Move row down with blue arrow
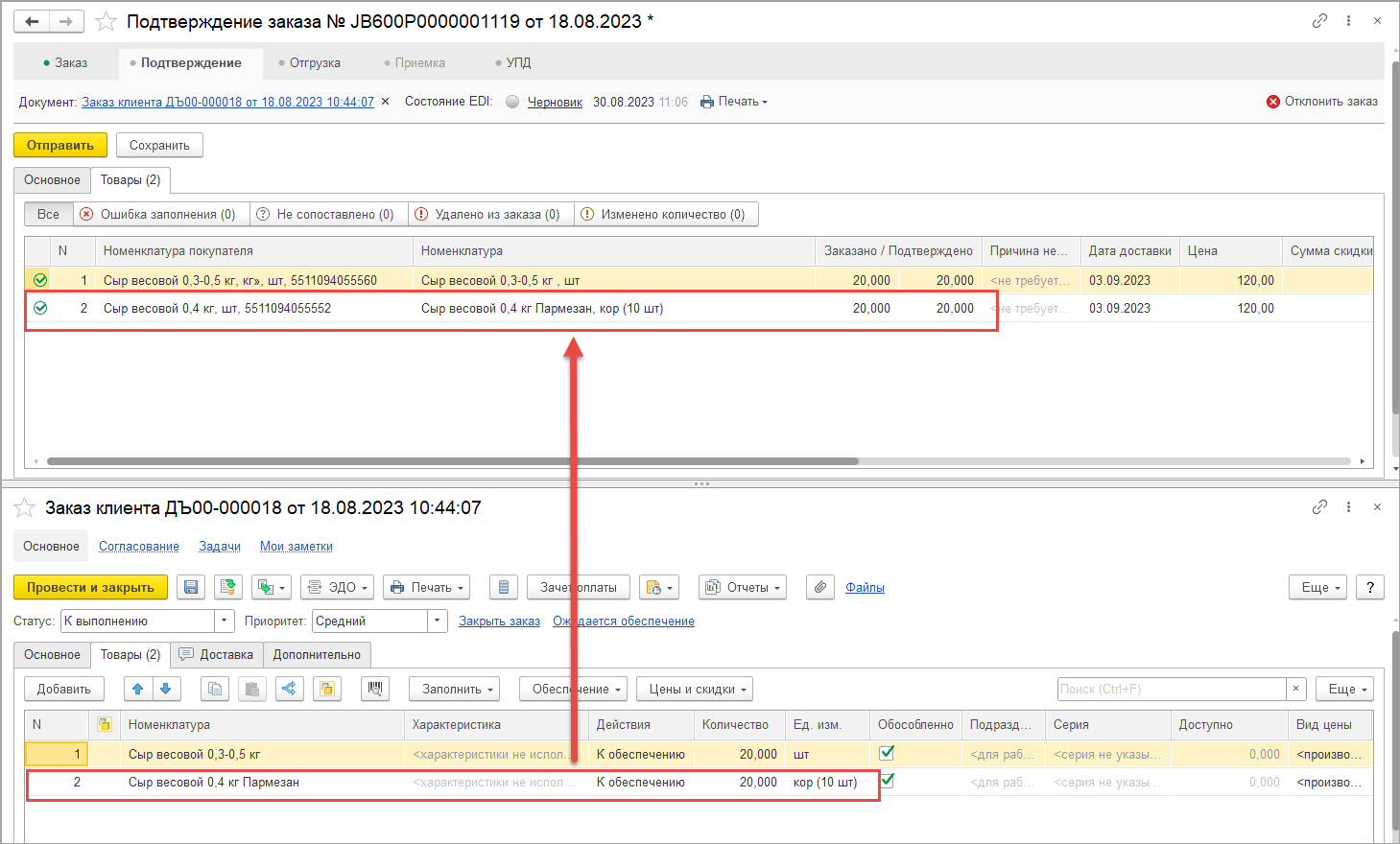1400x844 pixels. [x=165, y=689]
